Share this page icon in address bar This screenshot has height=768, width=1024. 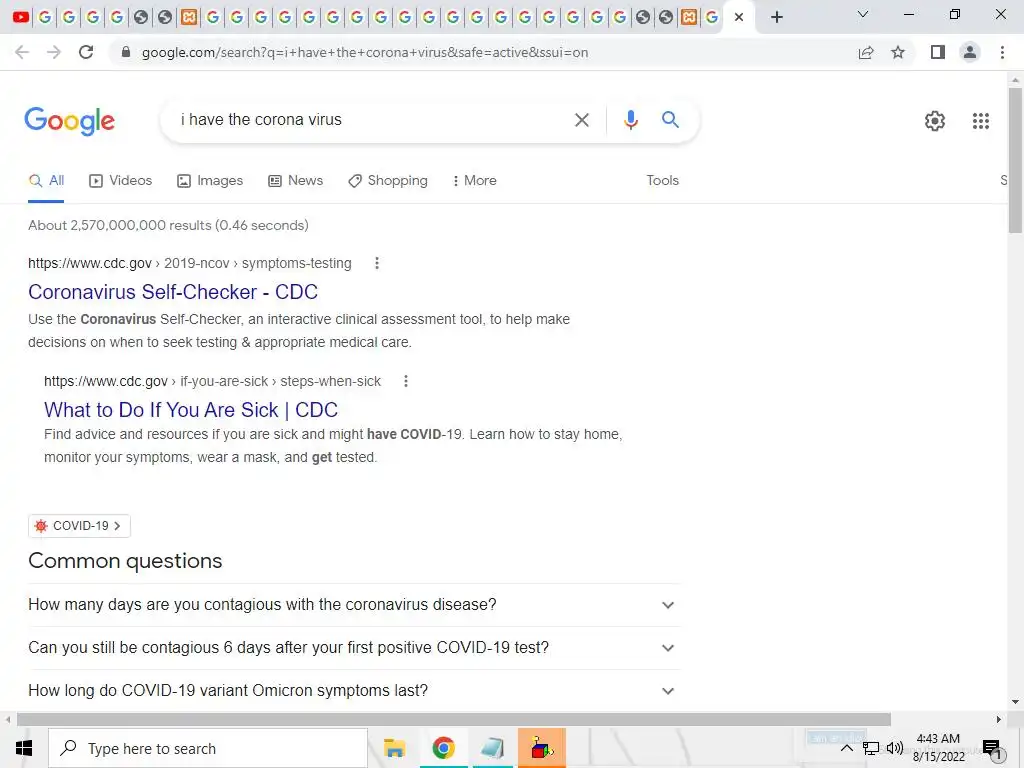tap(866, 52)
